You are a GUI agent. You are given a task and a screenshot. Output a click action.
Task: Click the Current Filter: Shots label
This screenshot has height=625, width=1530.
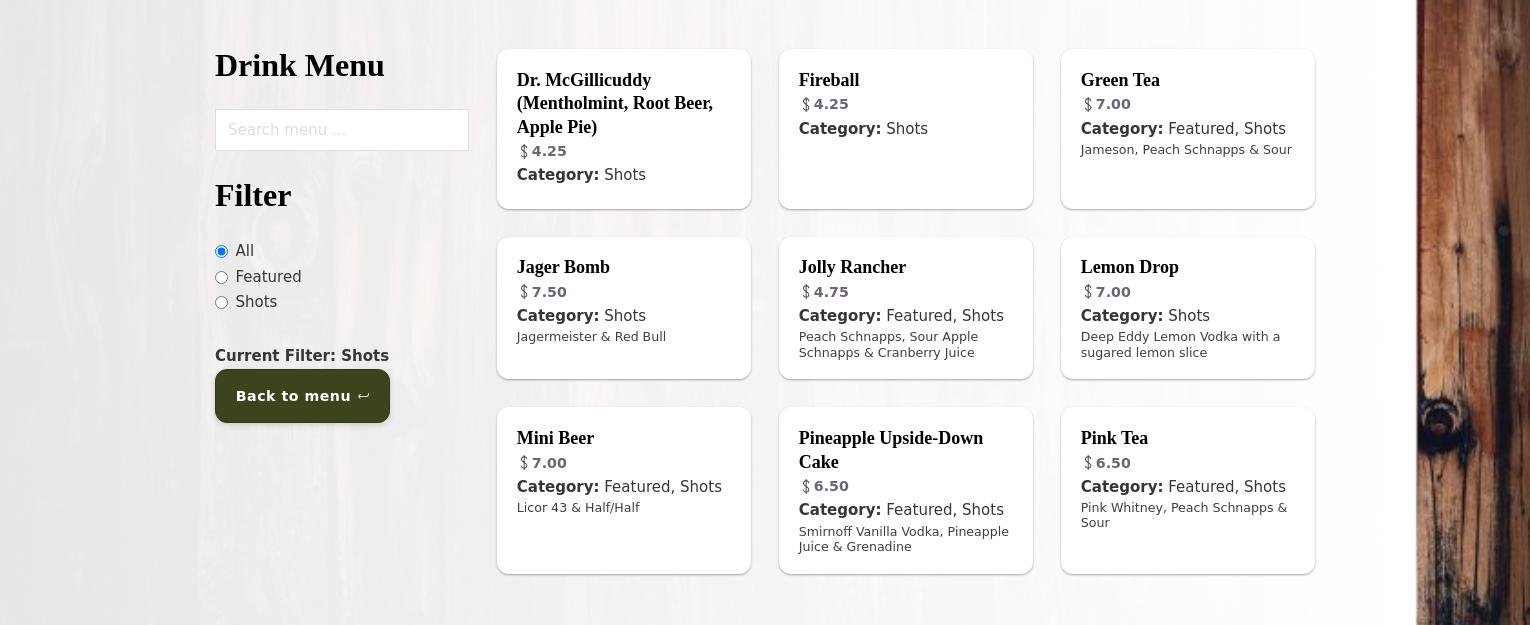tap(301, 356)
